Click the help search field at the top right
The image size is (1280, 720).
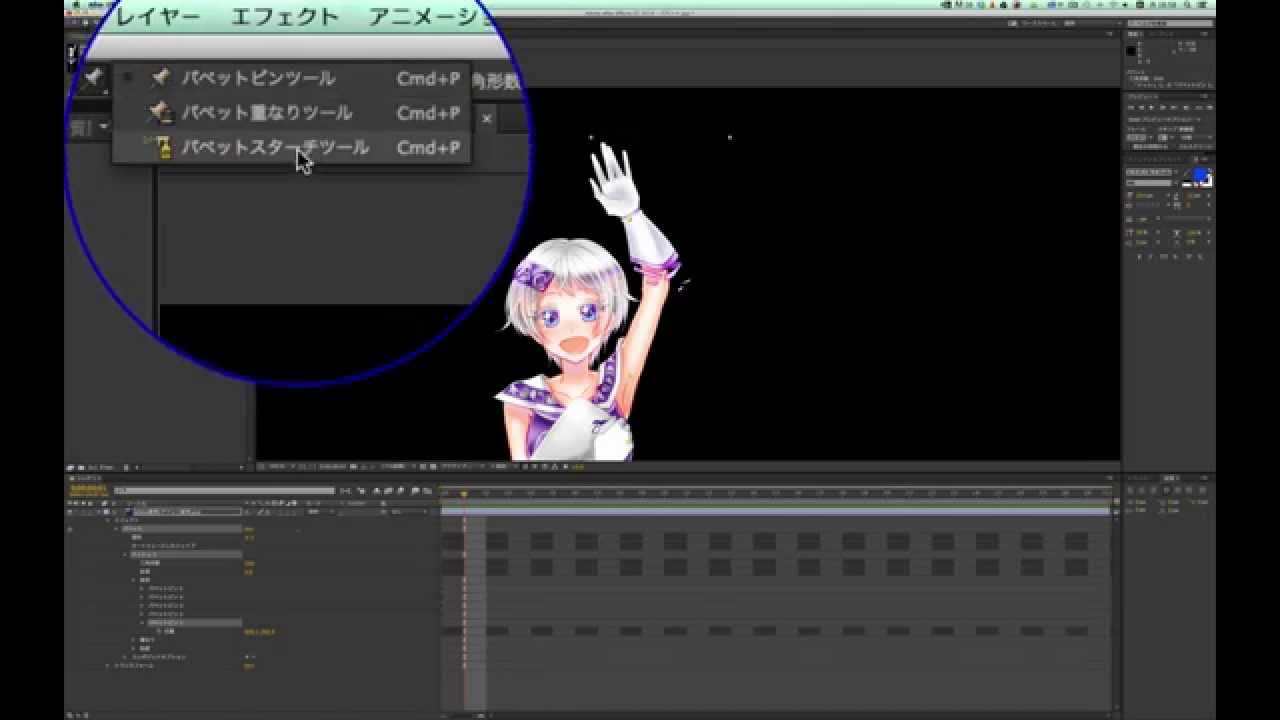pos(1170,22)
